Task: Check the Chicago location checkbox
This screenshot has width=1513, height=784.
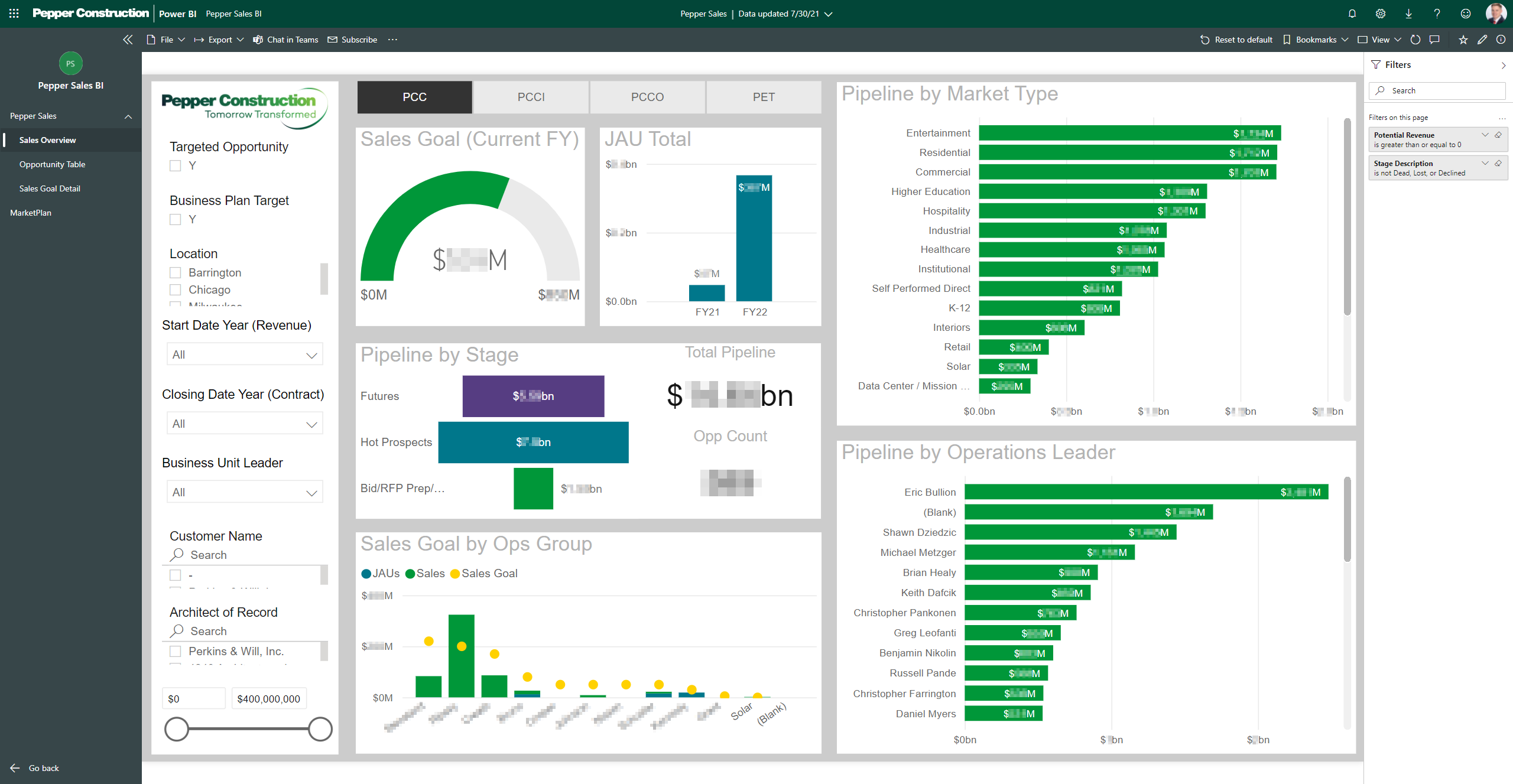Action: [x=176, y=289]
